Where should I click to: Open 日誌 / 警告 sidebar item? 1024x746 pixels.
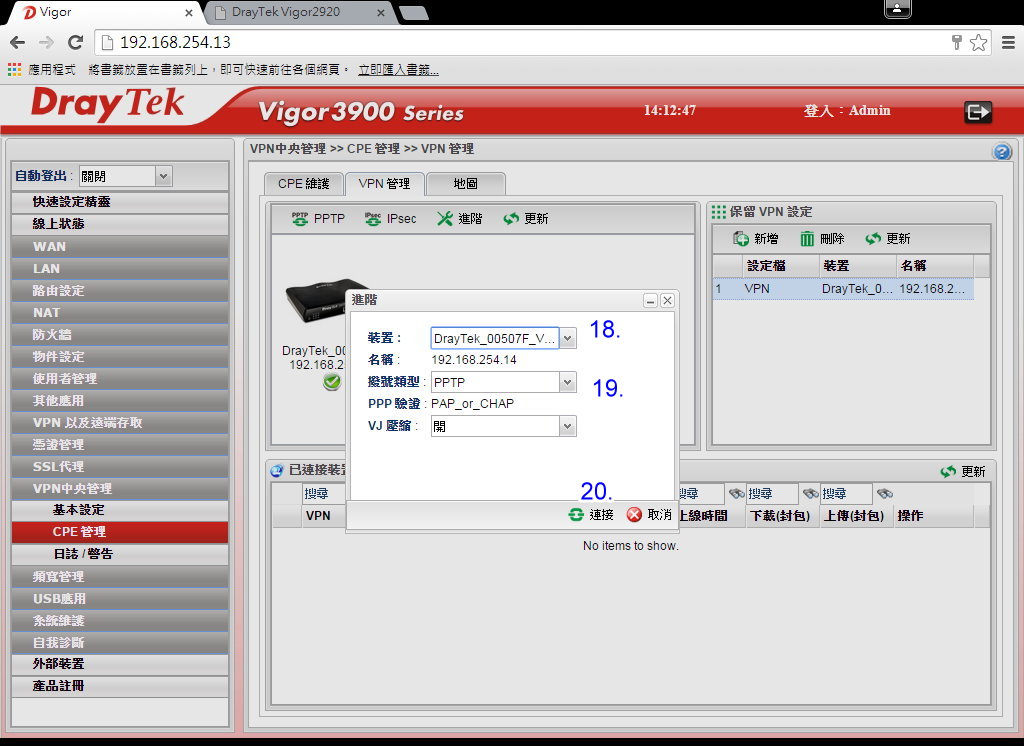[x=120, y=554]
